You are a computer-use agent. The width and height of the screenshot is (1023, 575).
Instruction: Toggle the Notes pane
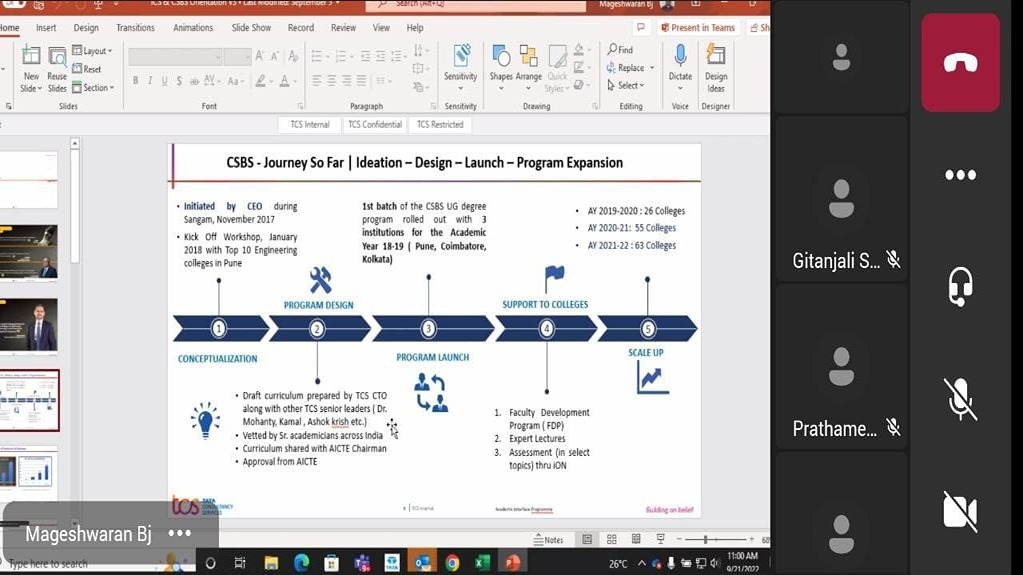548,540
